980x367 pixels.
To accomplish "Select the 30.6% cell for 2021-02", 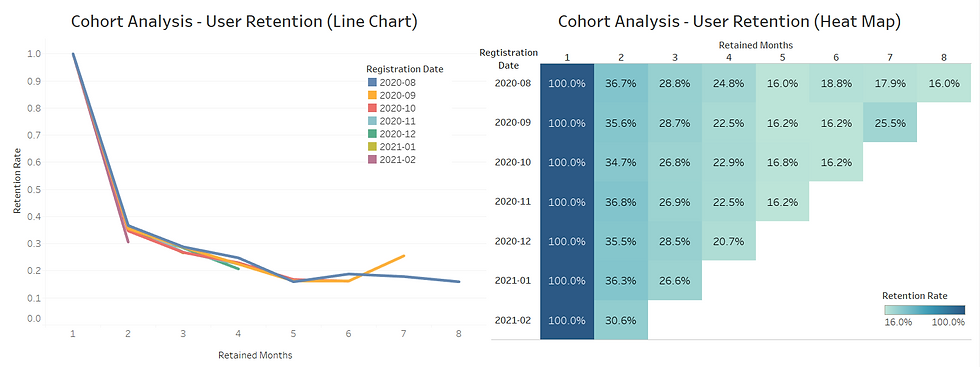I will (621, 320).
